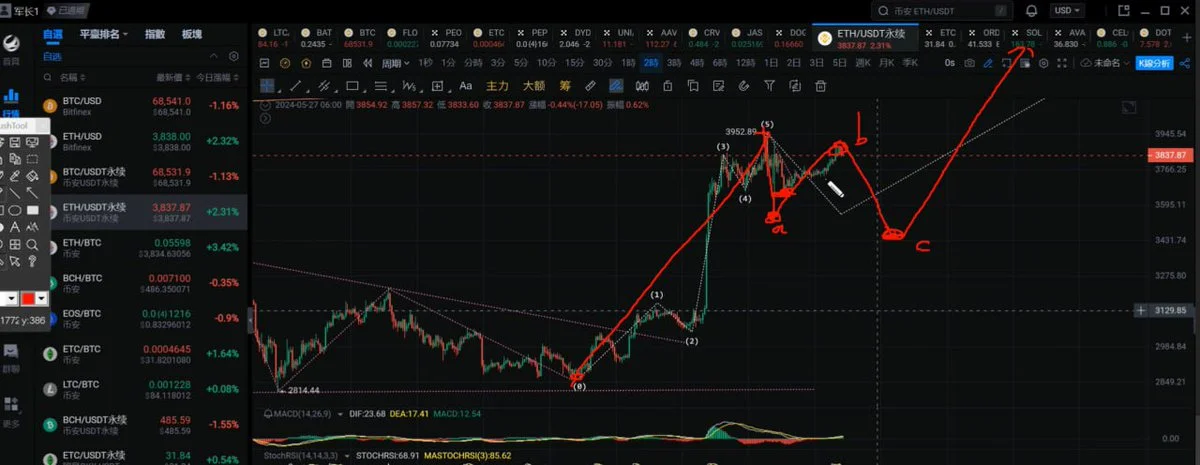Switch to the 板块 tab

(x=192, y=34)
